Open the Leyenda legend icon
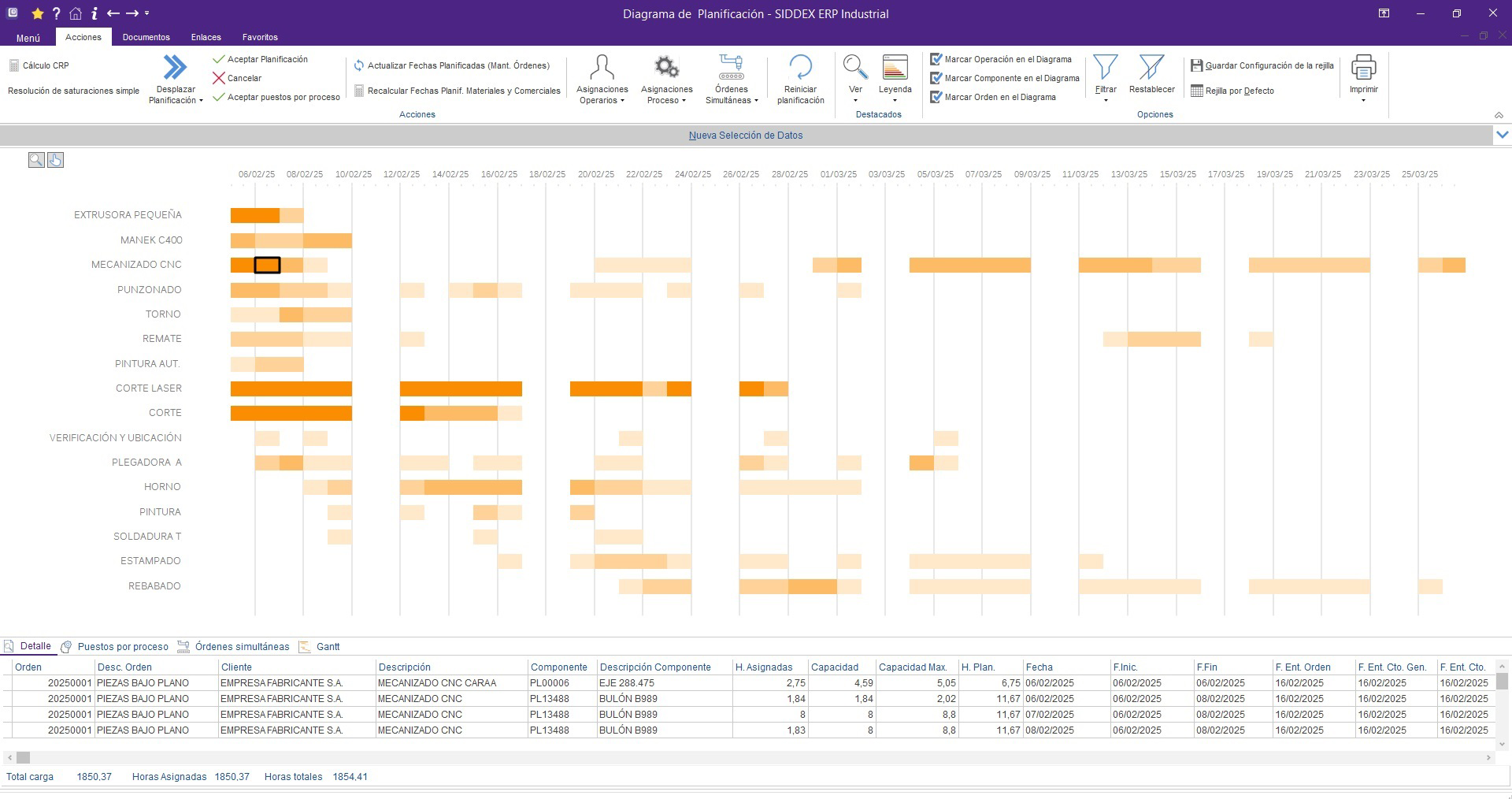The width and height of the screenshot is (1512, 799). coord(895,68)
